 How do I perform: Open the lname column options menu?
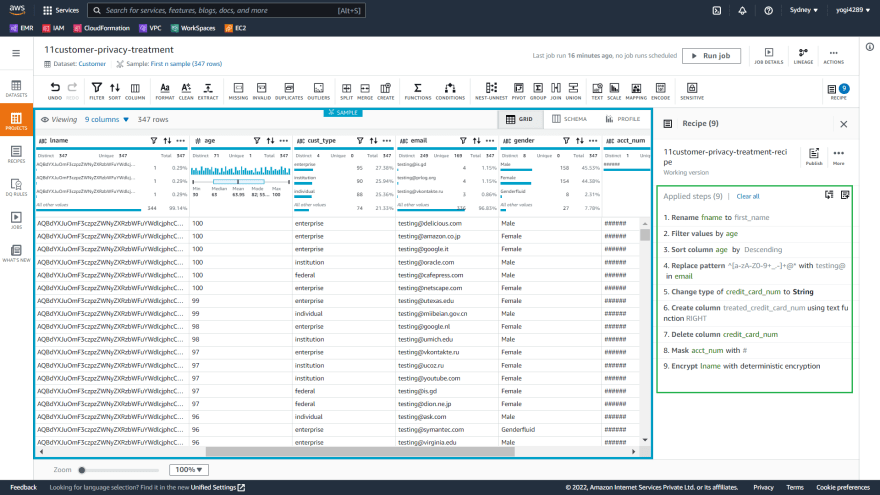pyautogui.click(x=181, y=141)
